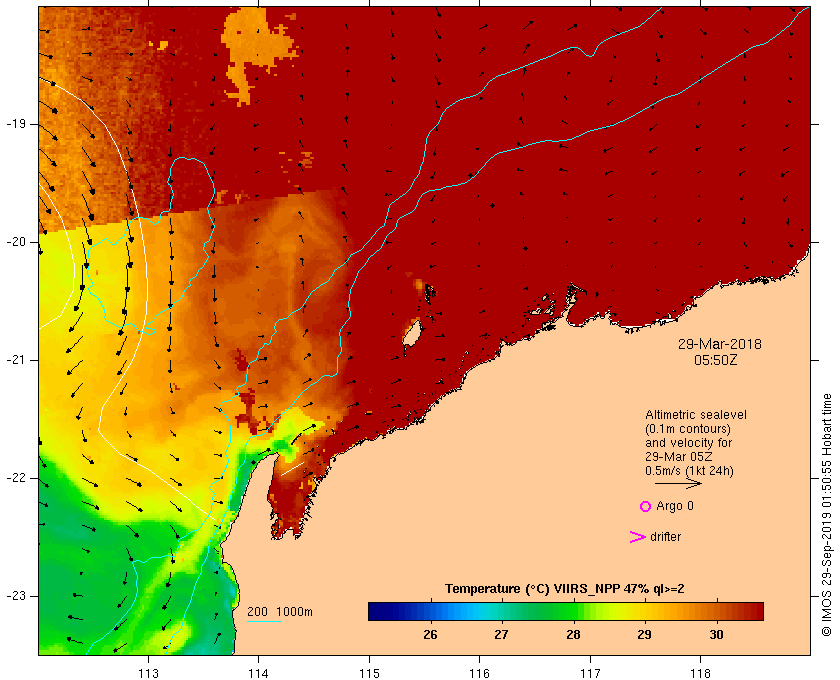Click the magenta Argo circle legend symbol
840x680 pixels.
pos(645,506)
